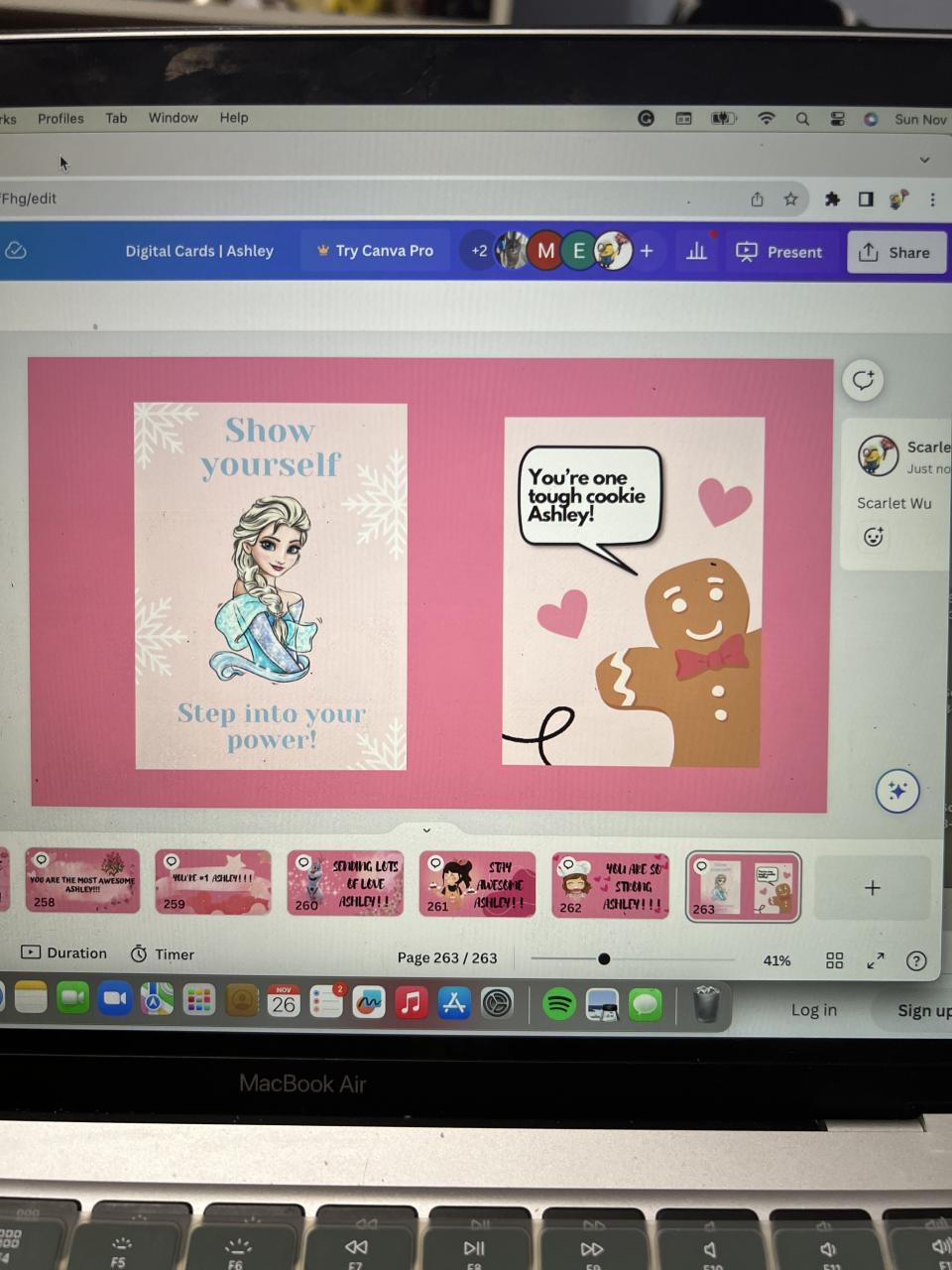Open the browser extensions puzzle icon

(x=832, y=199)
